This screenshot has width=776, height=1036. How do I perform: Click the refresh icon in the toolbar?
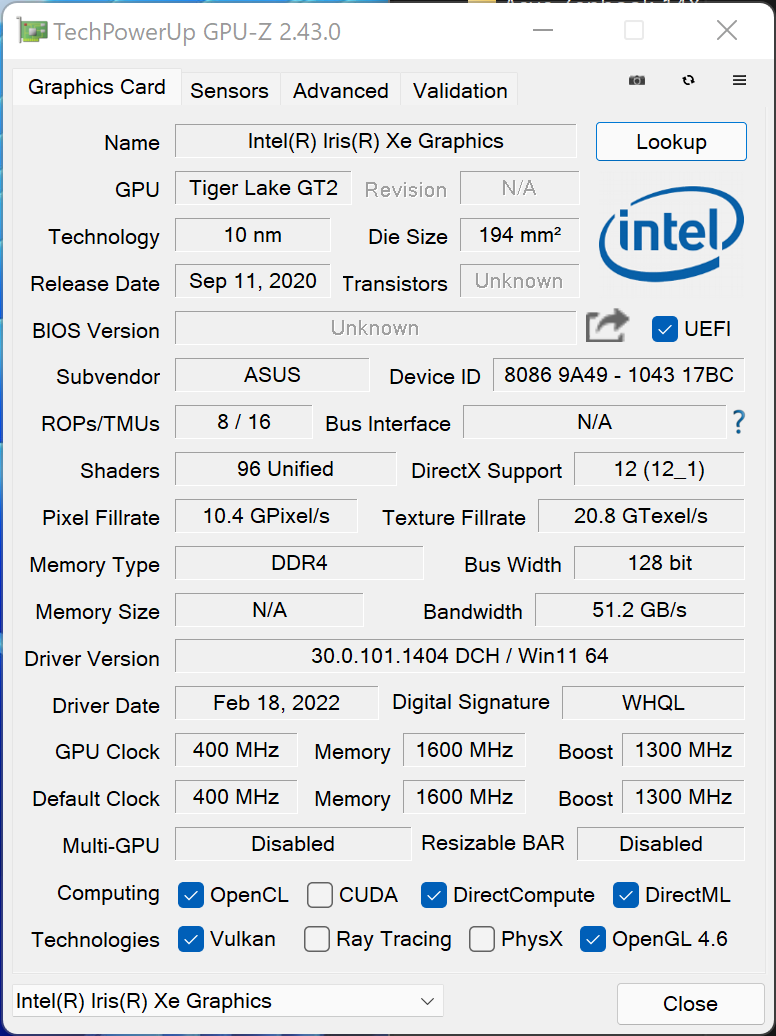(688, 80)
